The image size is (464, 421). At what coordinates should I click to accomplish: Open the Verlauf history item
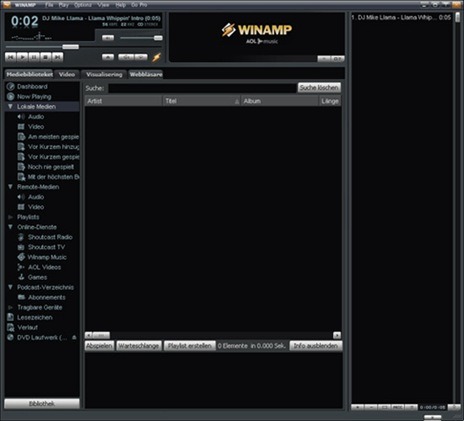click(x=27, y=327)
